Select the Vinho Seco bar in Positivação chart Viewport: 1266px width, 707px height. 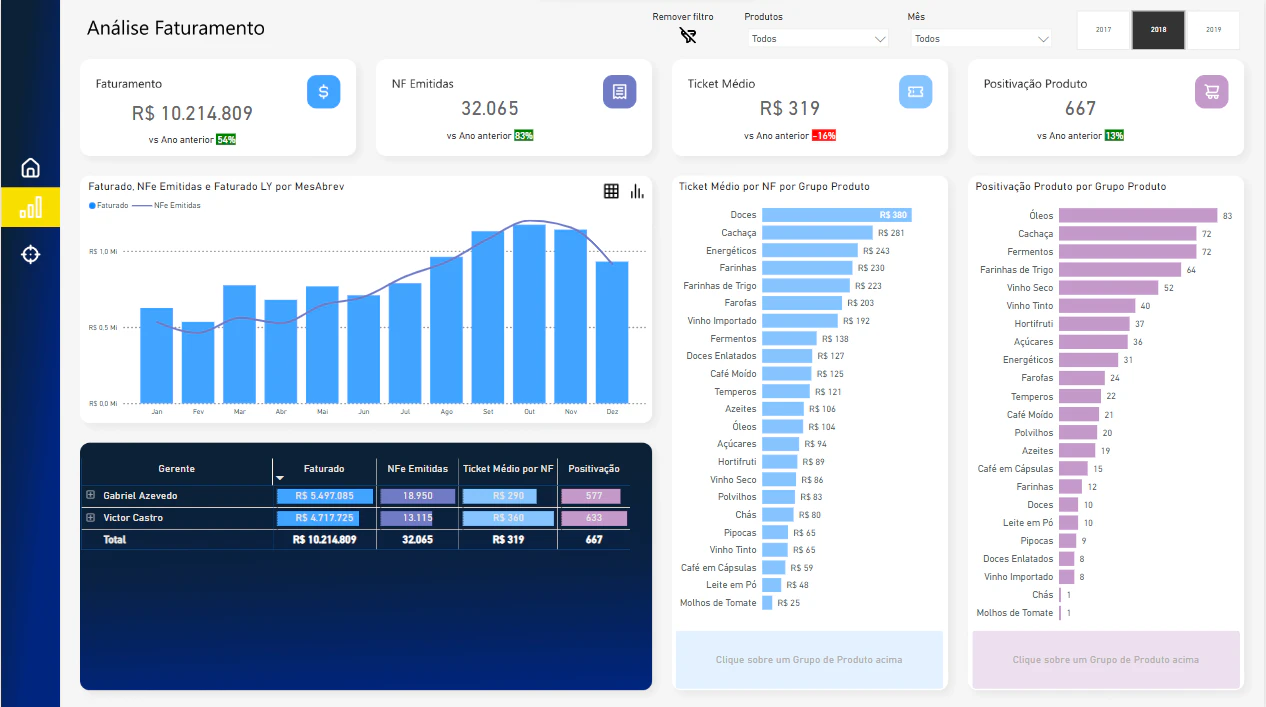[1109, 288]
